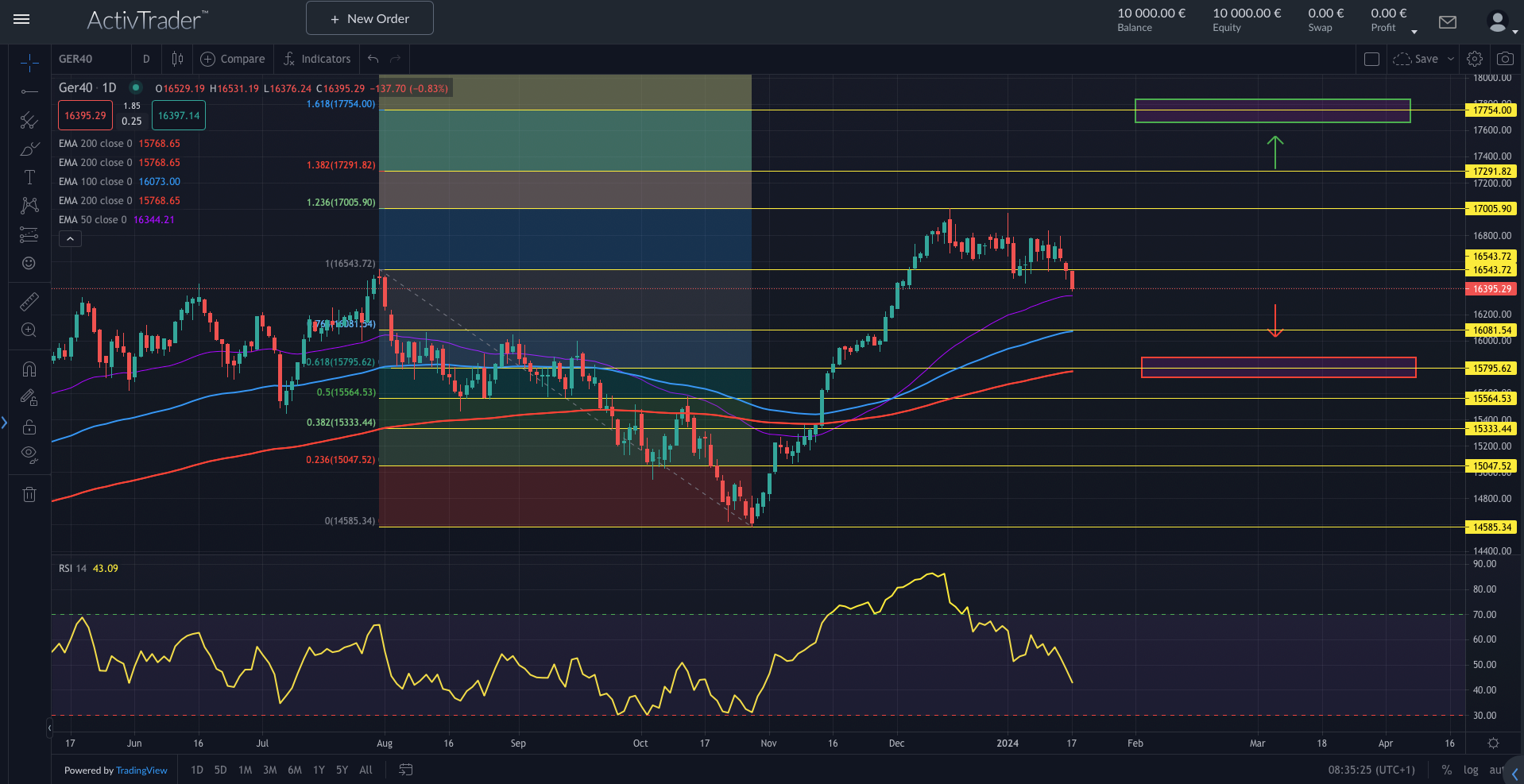Open the candlestick chart style selector
Image resolution: width=1524 pixels, height=784 pixels.
(177, 59)
